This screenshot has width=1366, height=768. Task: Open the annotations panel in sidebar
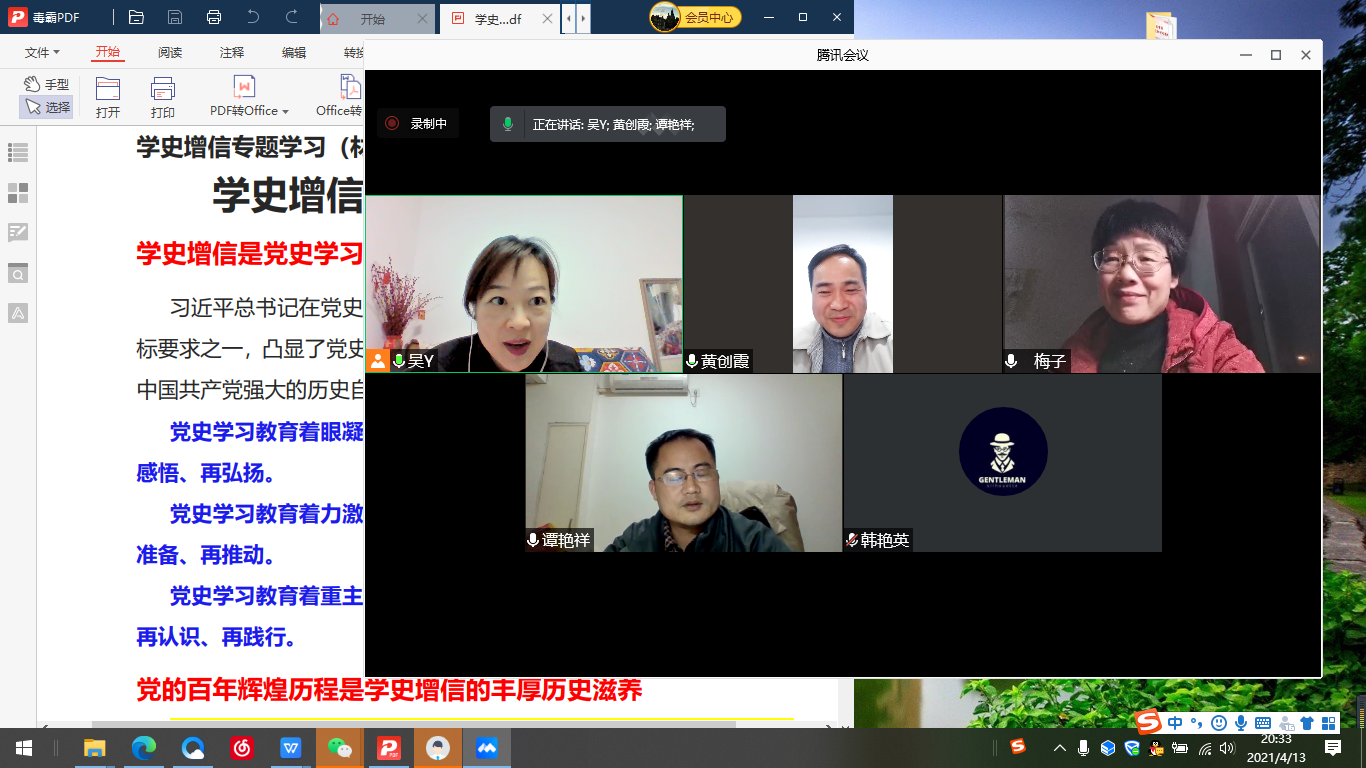(x=18, y=233)
